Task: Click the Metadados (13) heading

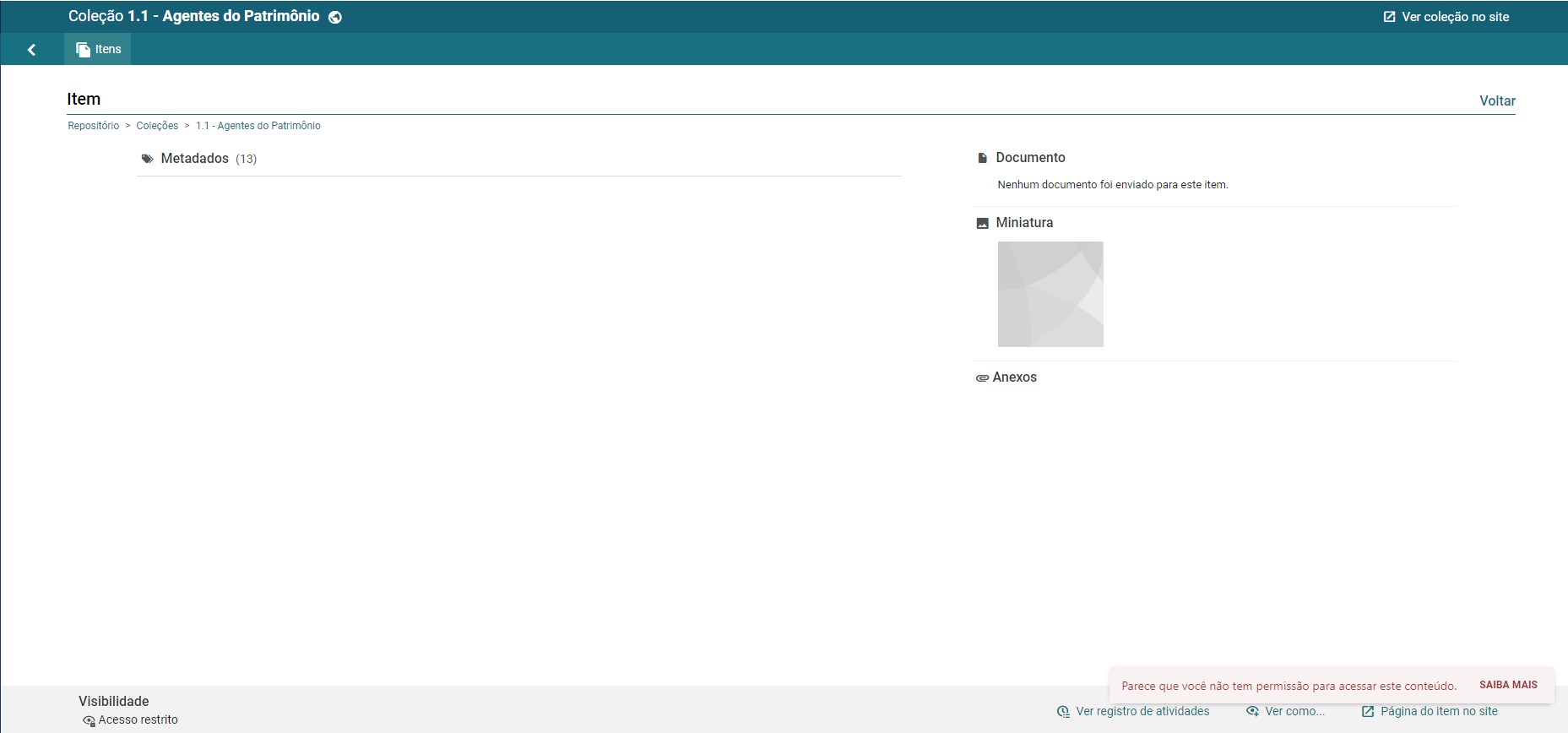Action: click(x=209, y=159)
